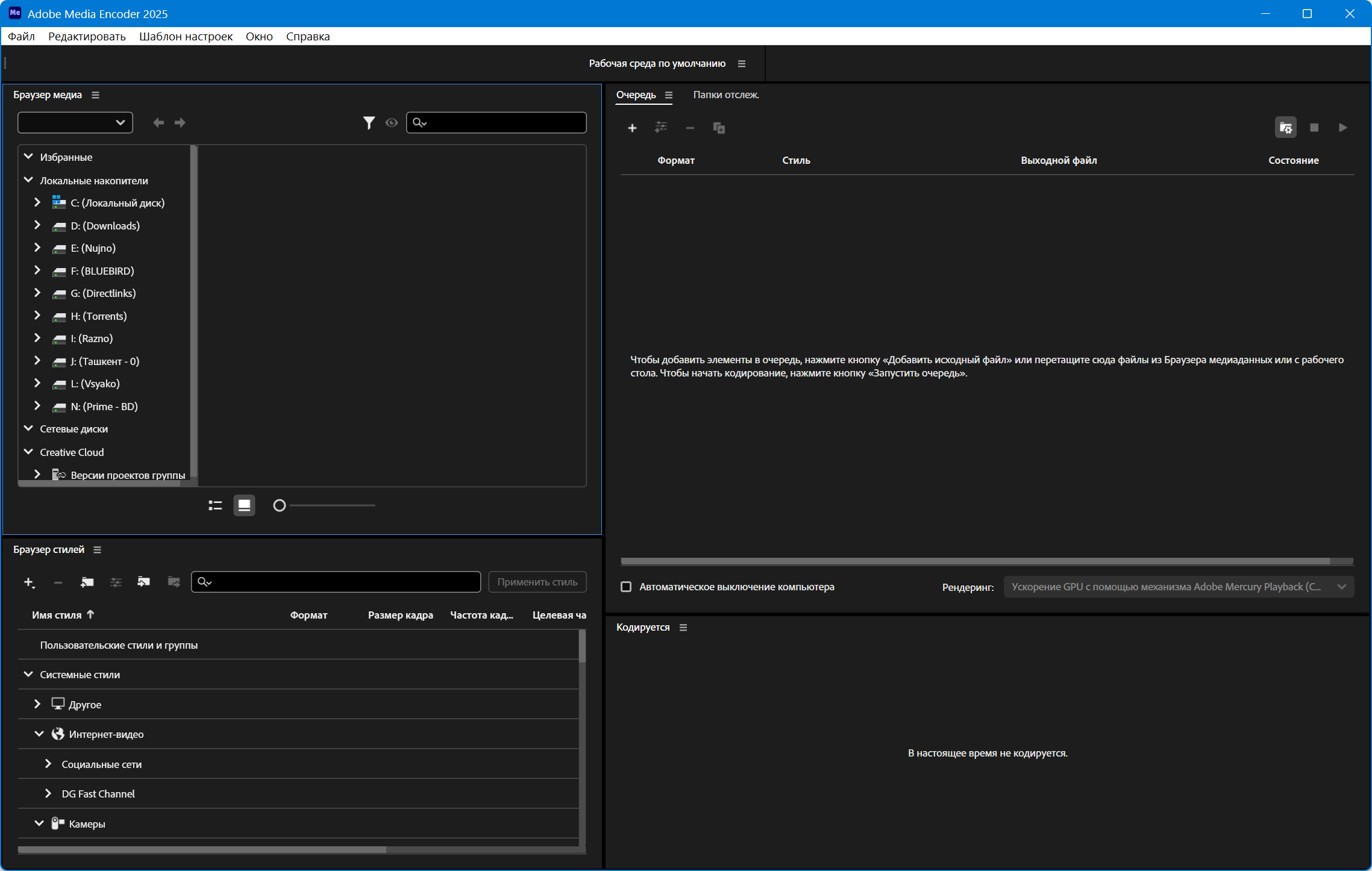
Task: Open the Rendering engine dropdown
Action: click(1179, 587)
